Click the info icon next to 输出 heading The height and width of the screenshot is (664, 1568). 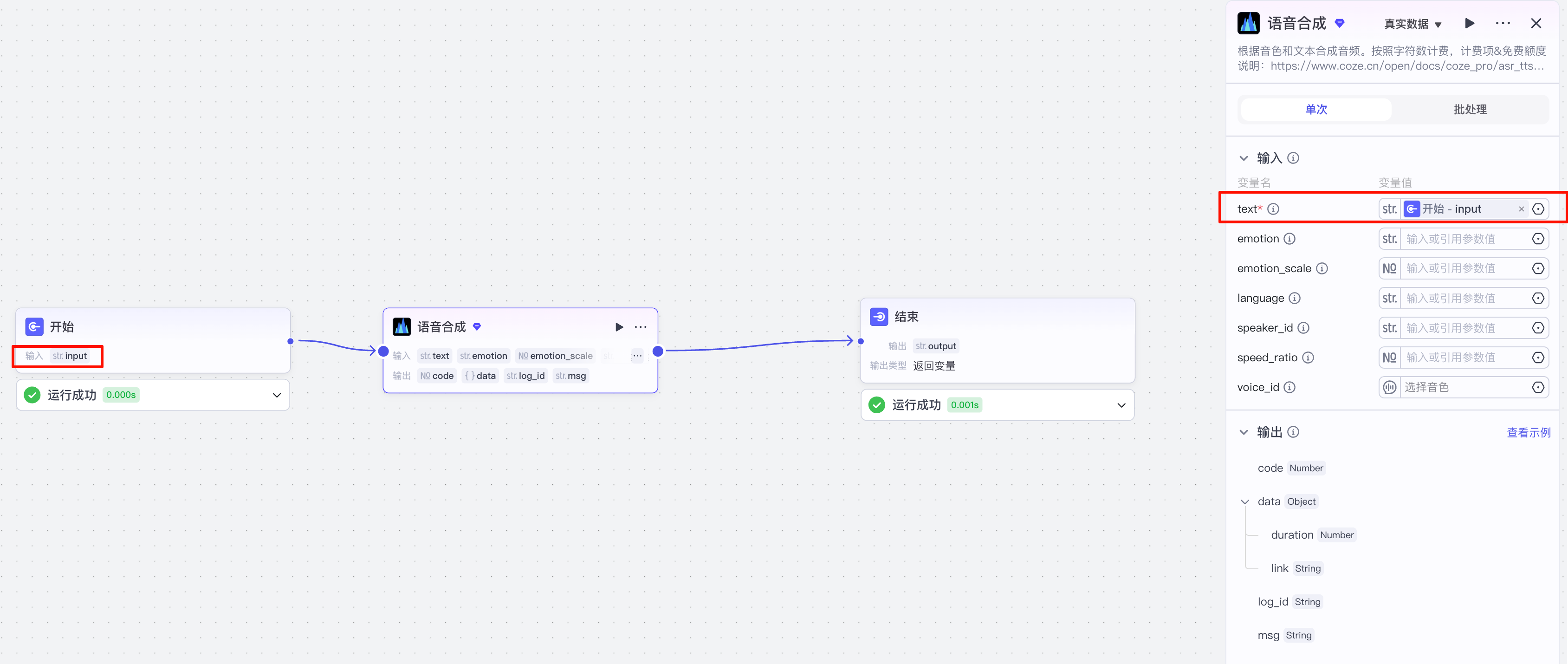click(1294, 432)
